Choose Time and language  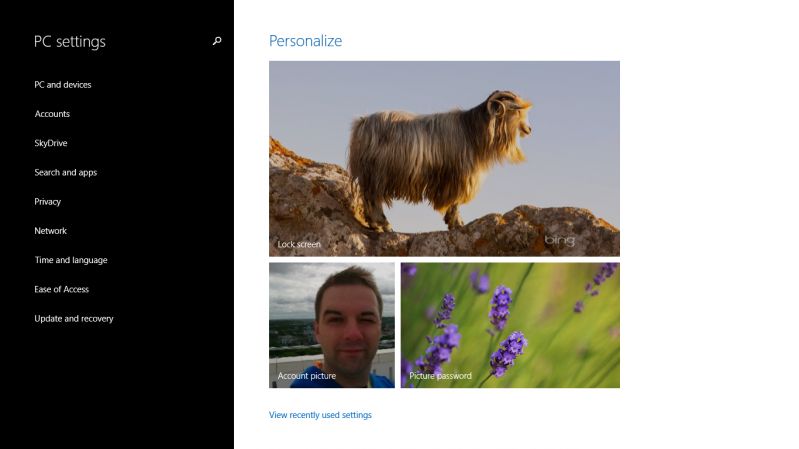click(x=70, y=260)
